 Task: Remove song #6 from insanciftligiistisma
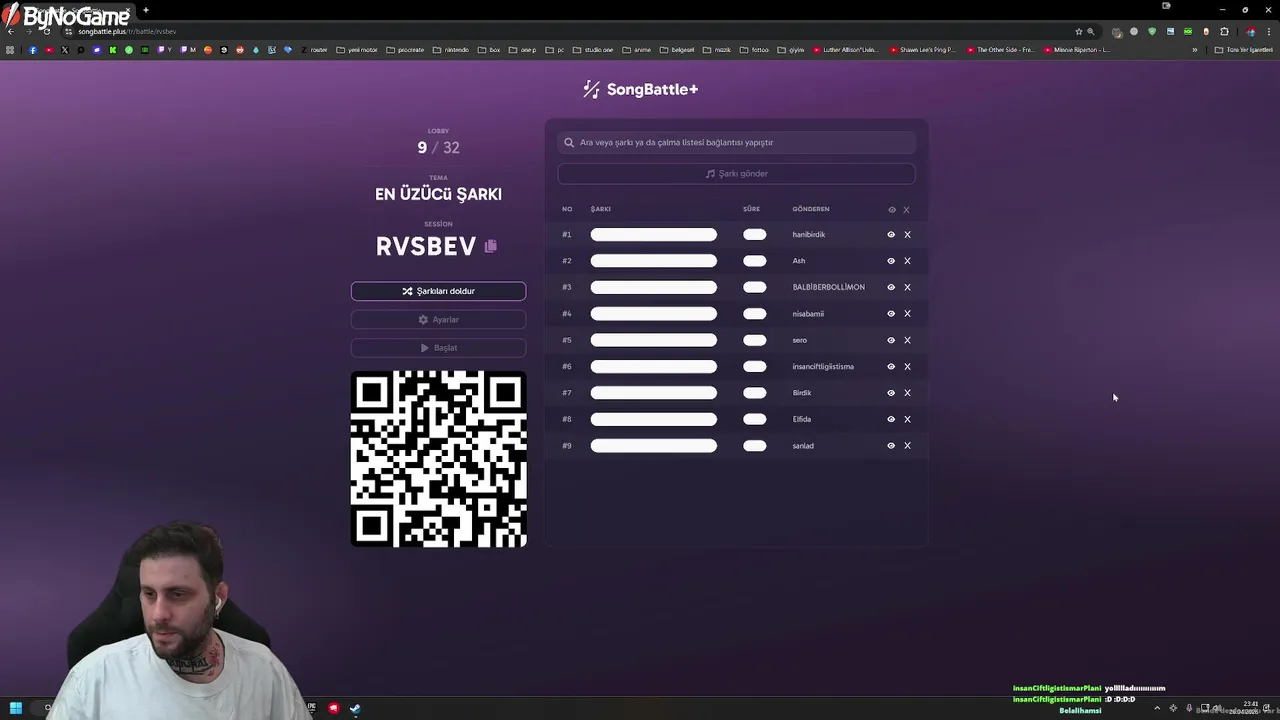(907, 366)
